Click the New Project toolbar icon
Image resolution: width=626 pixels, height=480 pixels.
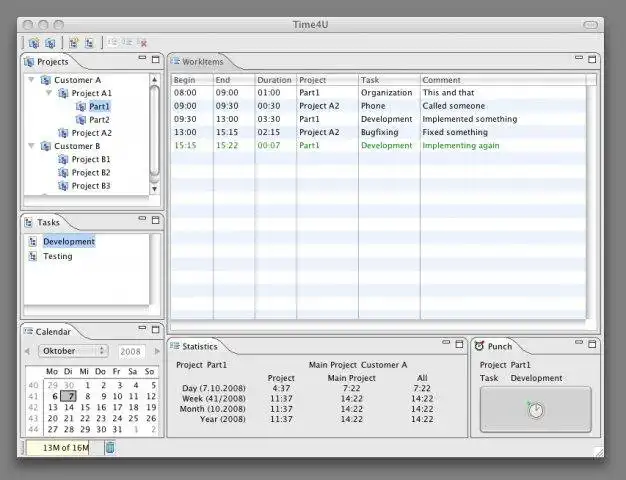click(x=34, y=43)
